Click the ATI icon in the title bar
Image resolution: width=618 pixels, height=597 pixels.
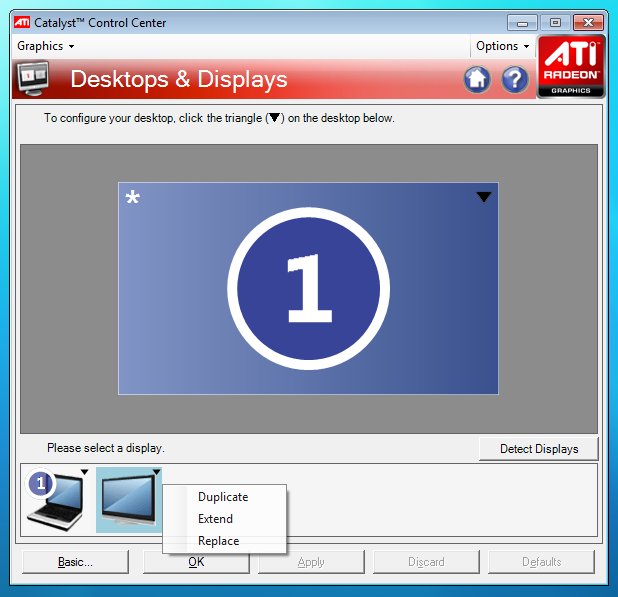[x=22, y=22]
